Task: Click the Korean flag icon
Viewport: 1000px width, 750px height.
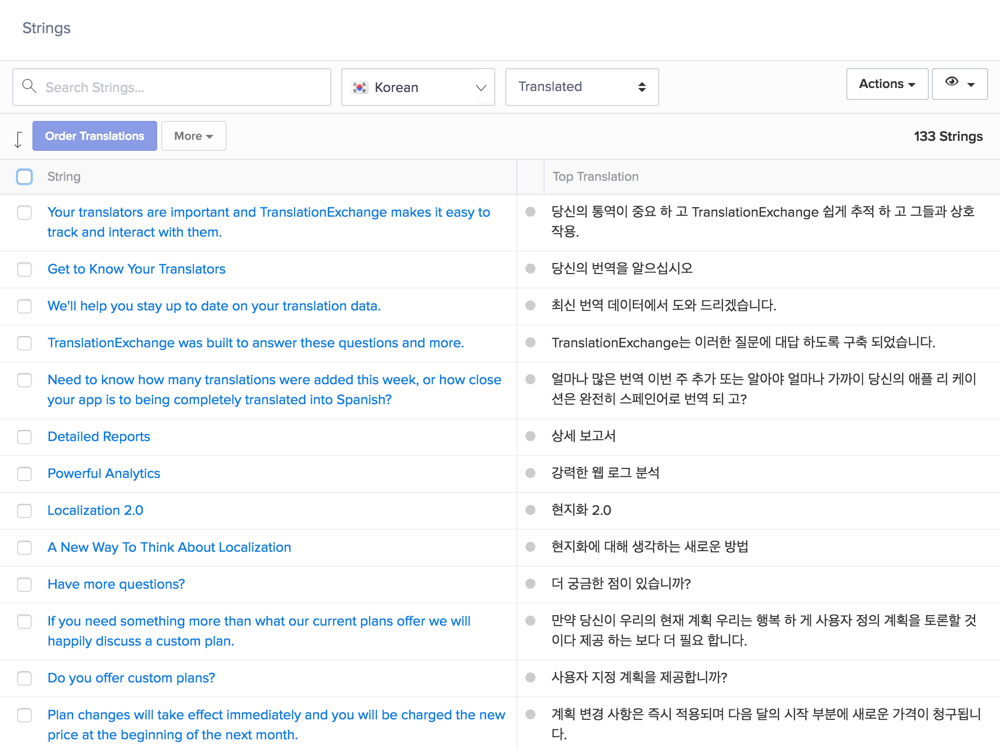Action: (360, 88)
